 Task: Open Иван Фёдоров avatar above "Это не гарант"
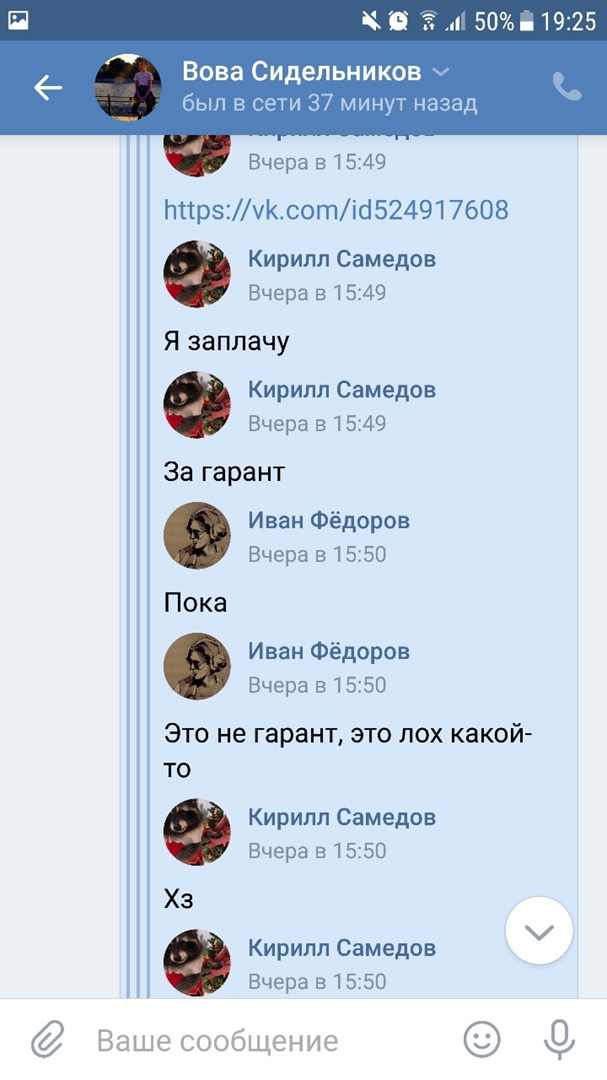point(197,667)
